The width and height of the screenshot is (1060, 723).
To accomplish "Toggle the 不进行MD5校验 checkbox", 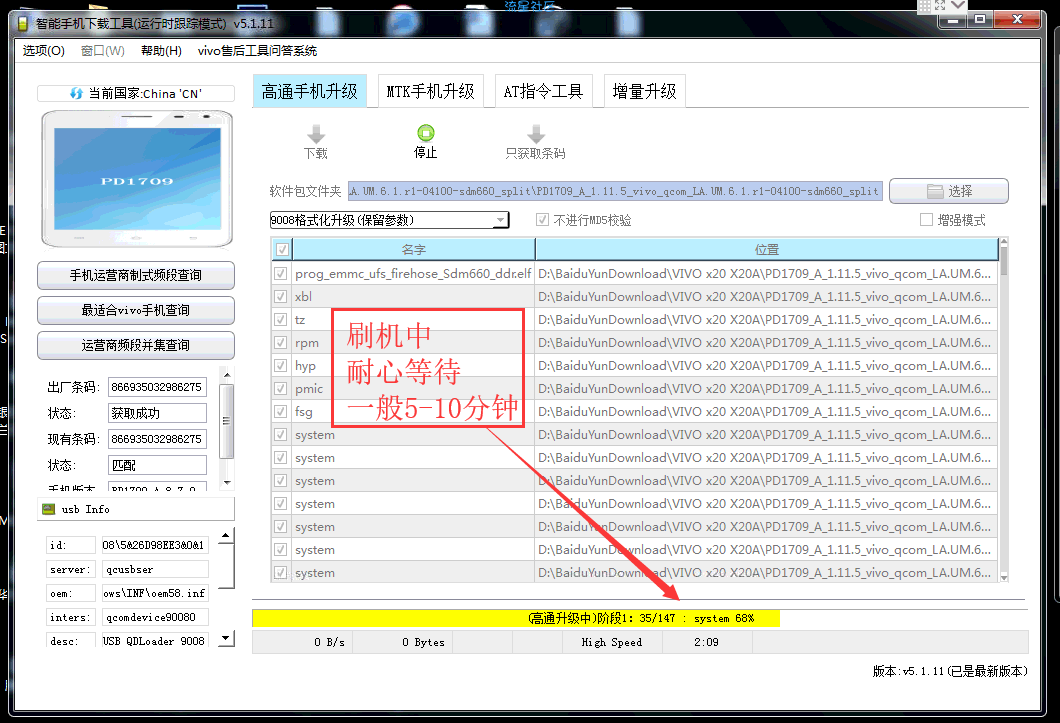I will point(542,220).
